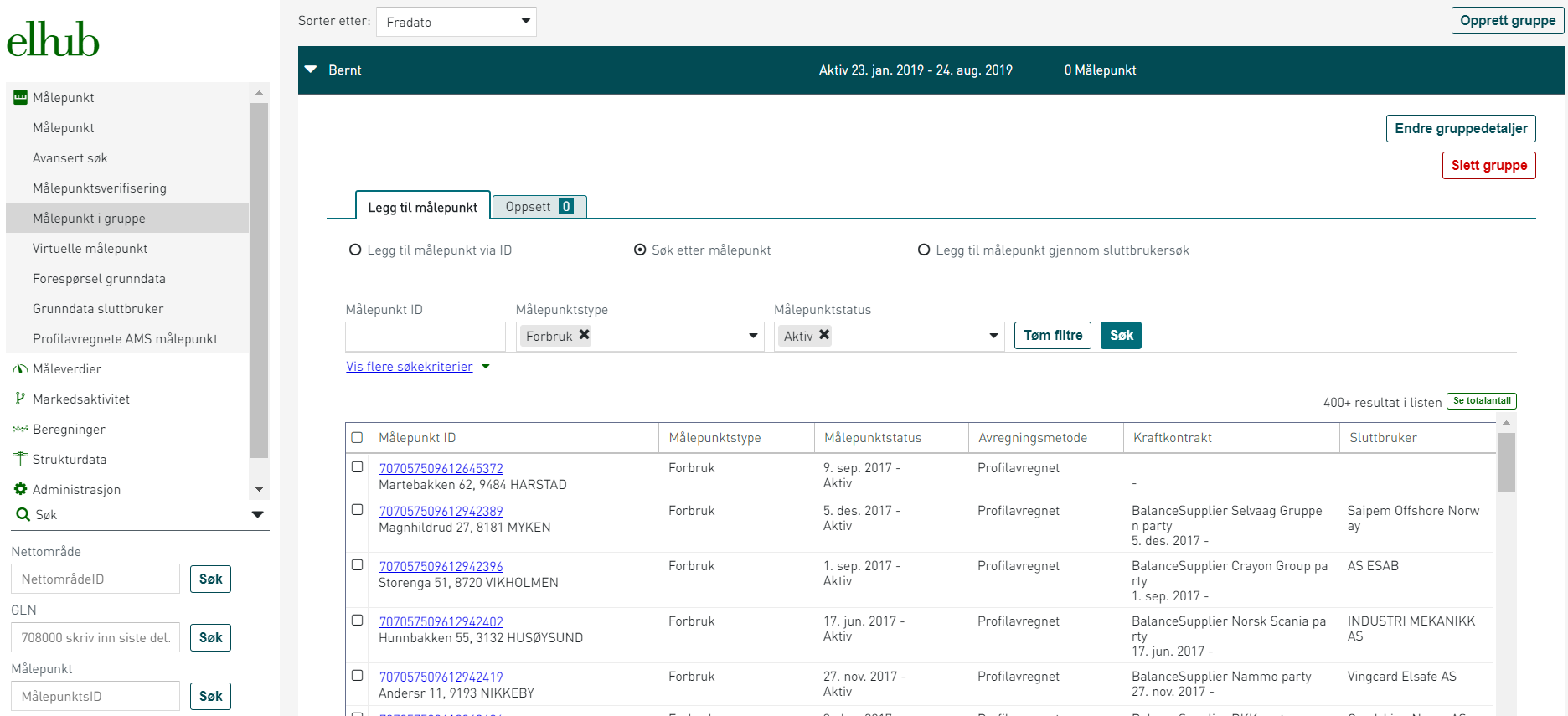Viewport: 1568px width, 716px height.
Task: Click the Søk magnifier icon in sidebar
Action: 23,514
